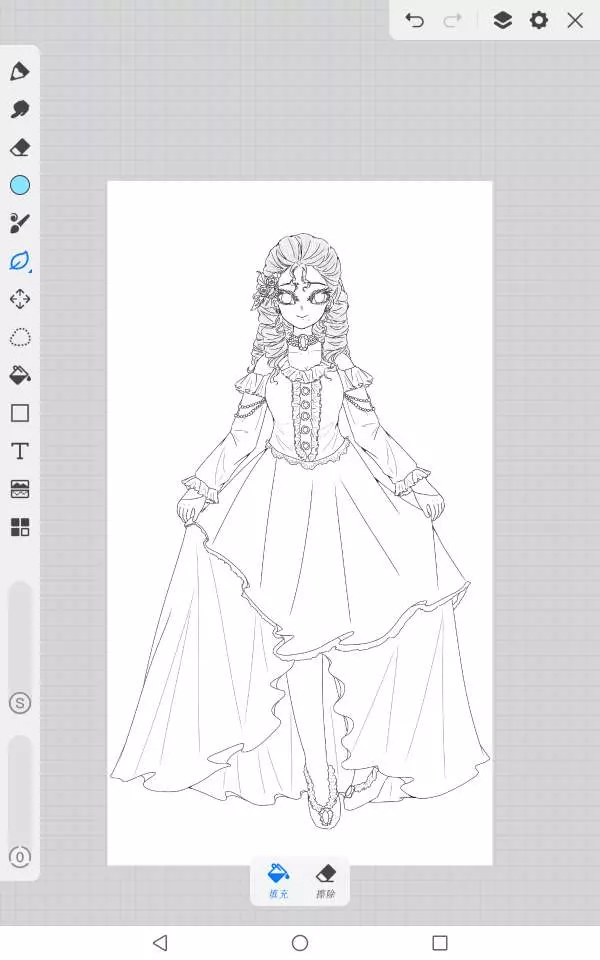This screenshot has height=960, width=600.
Task: Pick the eraser tool in the sidebar
Action: click(x=20, y=147)
